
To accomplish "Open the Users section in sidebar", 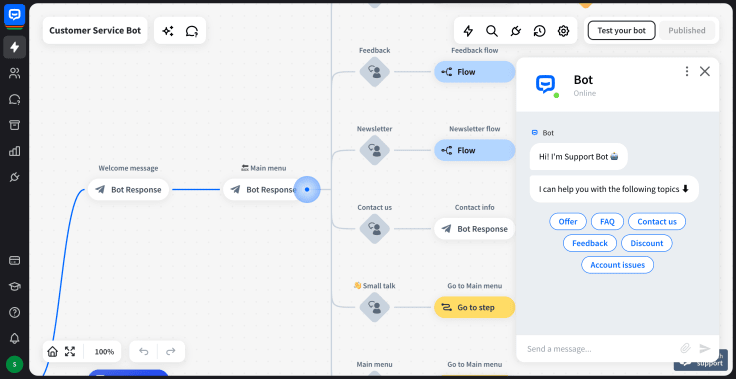I will click(15, 73).
